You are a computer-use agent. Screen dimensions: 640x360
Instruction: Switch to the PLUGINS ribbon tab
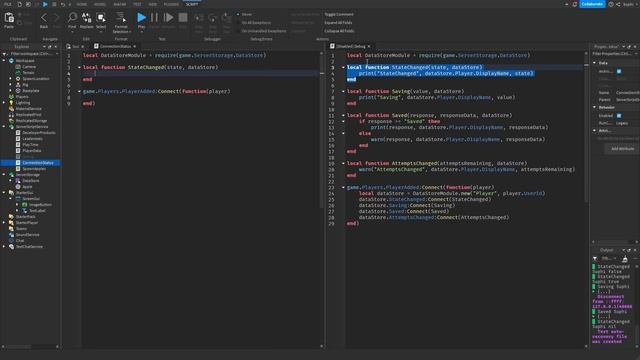(x=171, y=4)
